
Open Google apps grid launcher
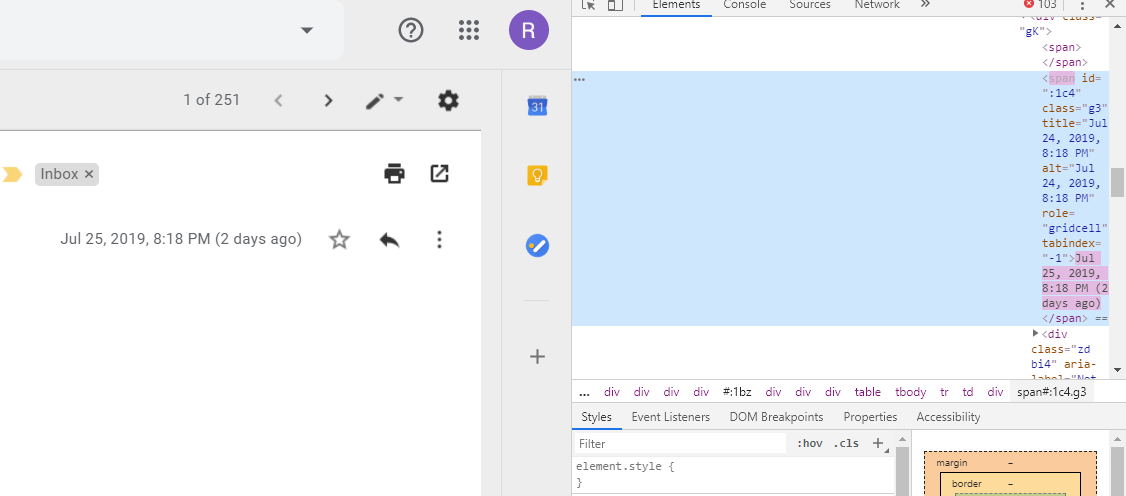(x=469, y=30)
